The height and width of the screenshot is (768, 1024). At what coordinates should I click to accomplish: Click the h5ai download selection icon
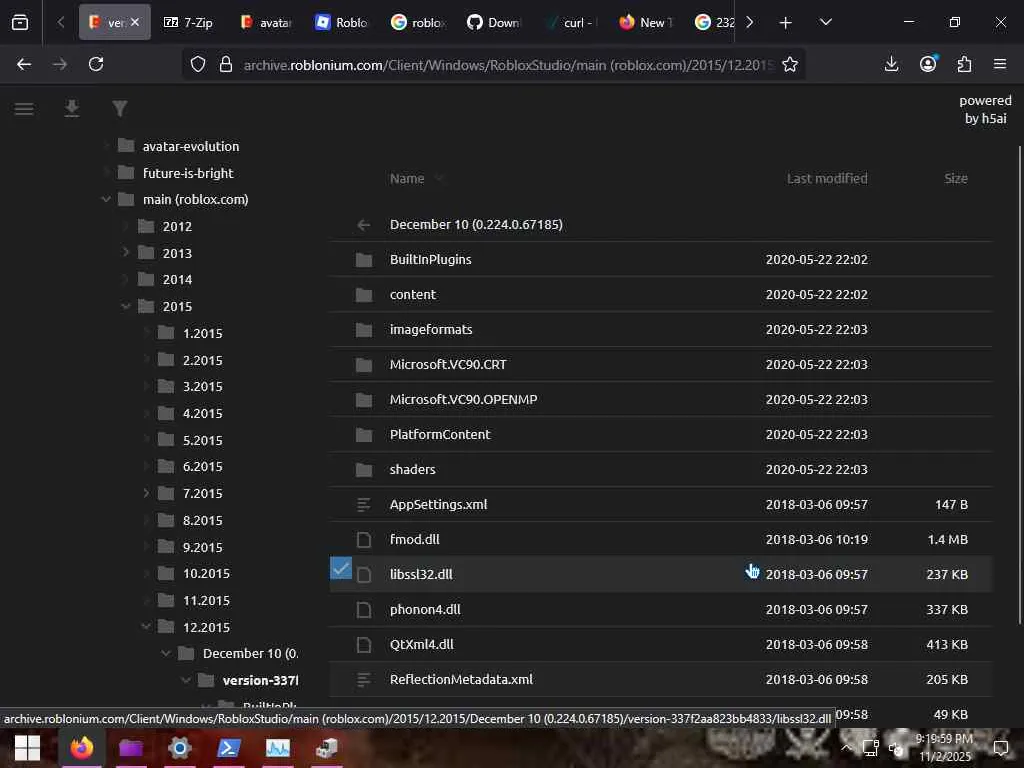[x=72, y=108]
